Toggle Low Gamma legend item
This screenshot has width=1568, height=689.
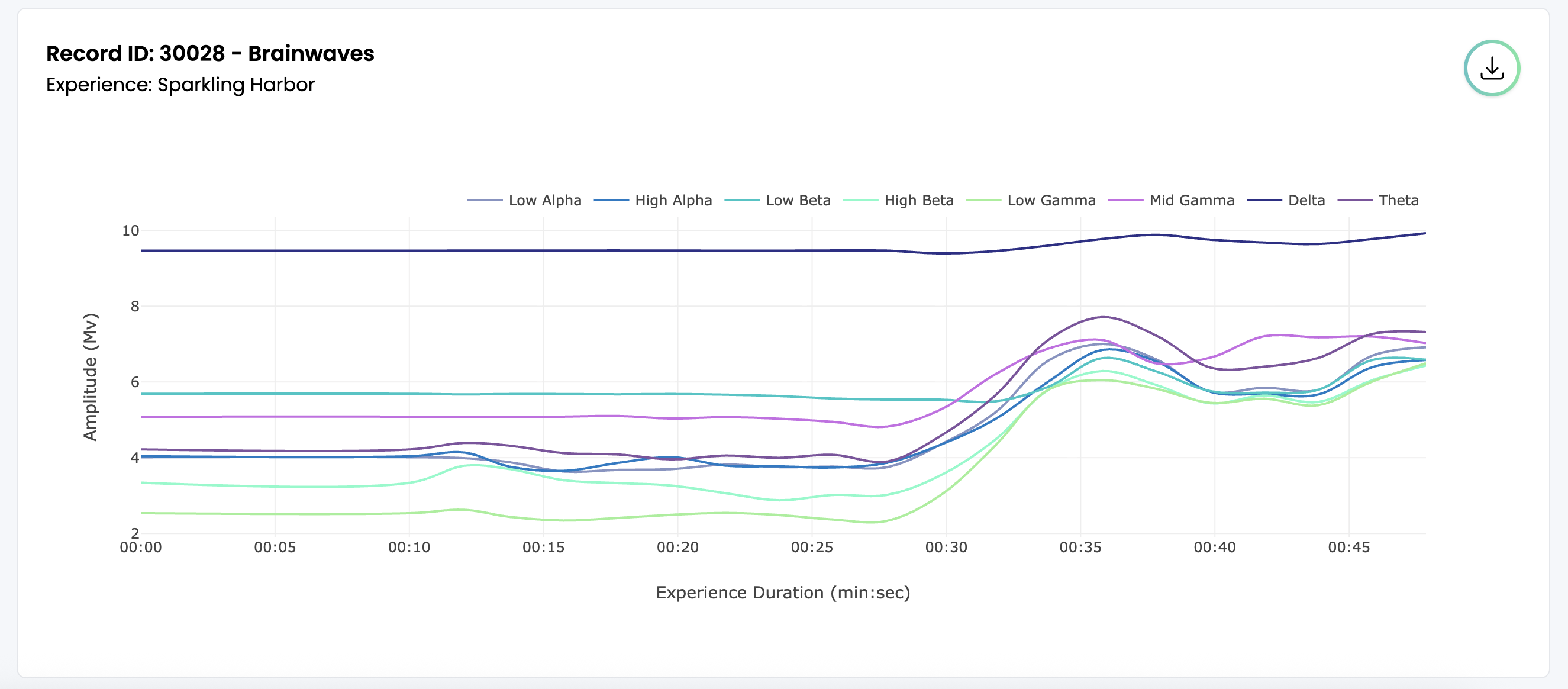click(x=1051, y=201)
